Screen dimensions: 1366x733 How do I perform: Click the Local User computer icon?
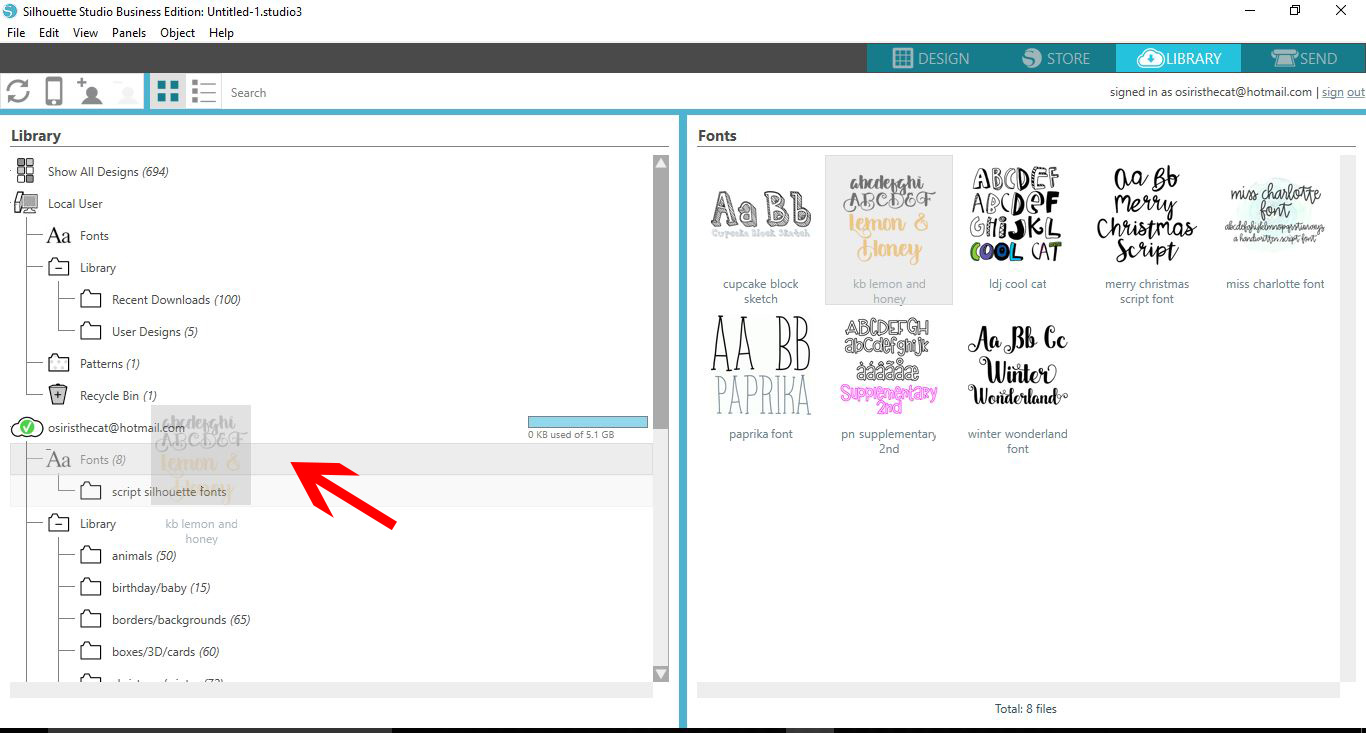tap(26, 203)
